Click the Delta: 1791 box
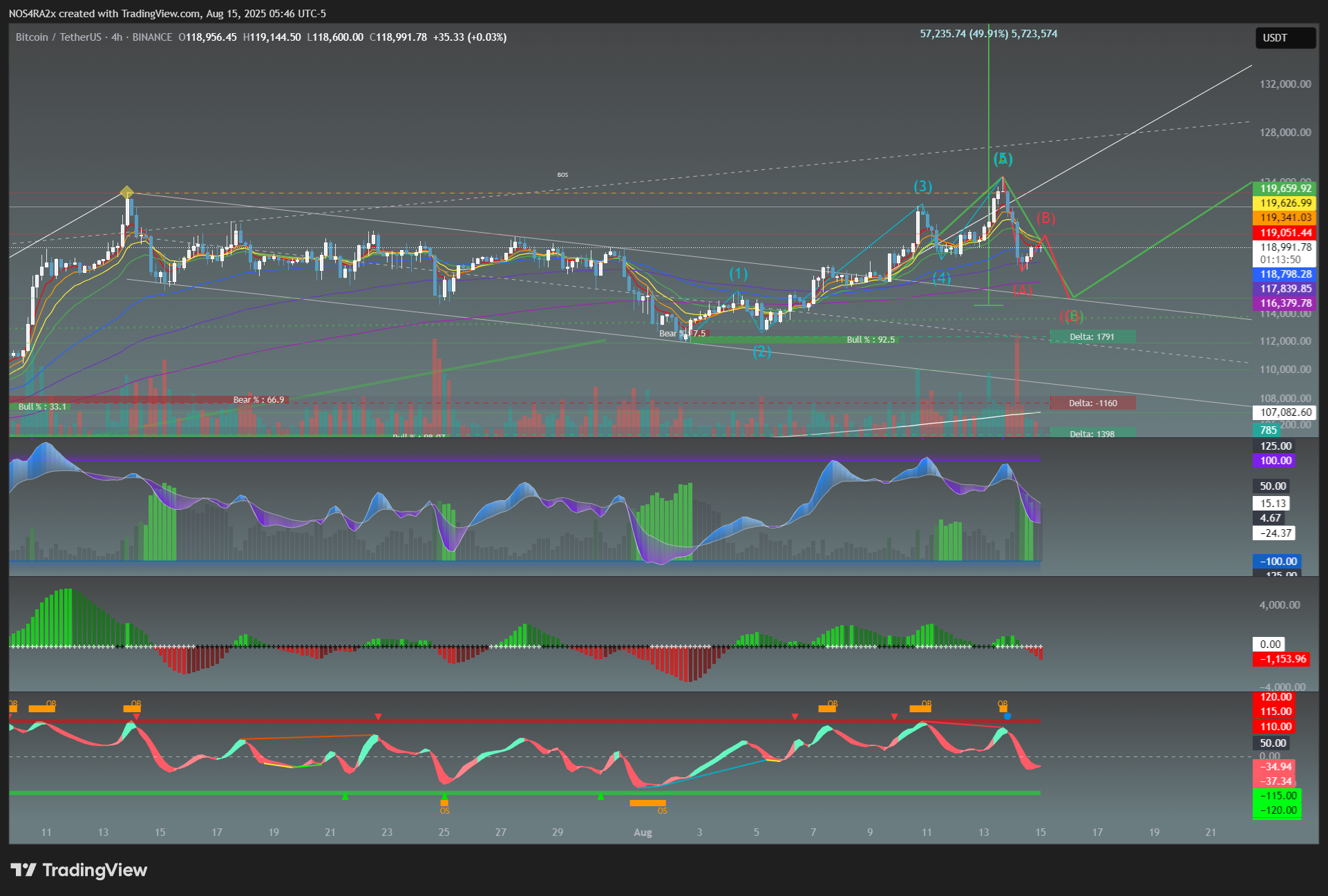This screenshot has width=1328, height=896. [1092, 337]
